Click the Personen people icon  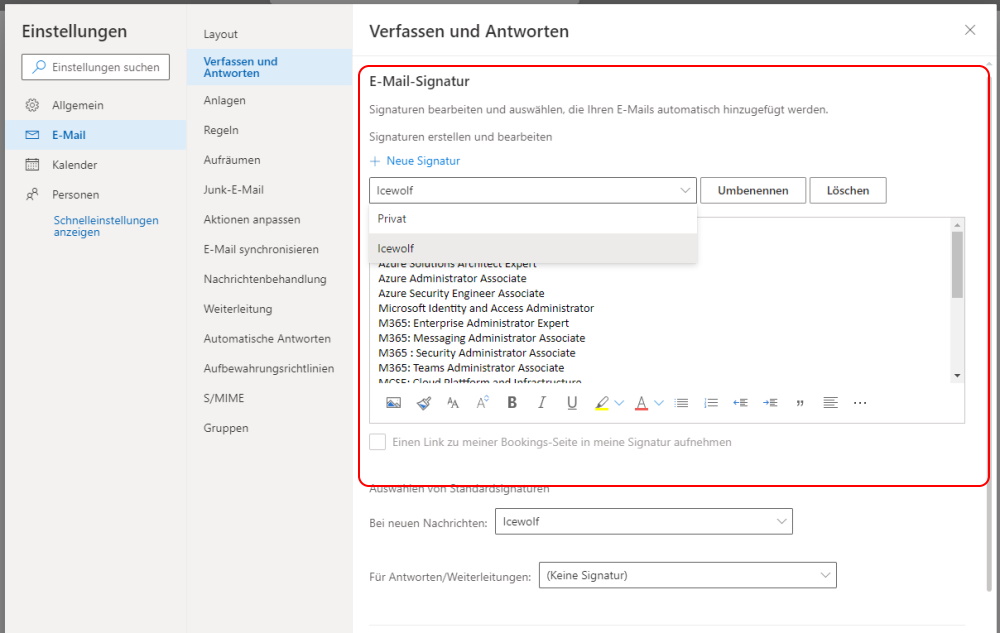point(33,194)
